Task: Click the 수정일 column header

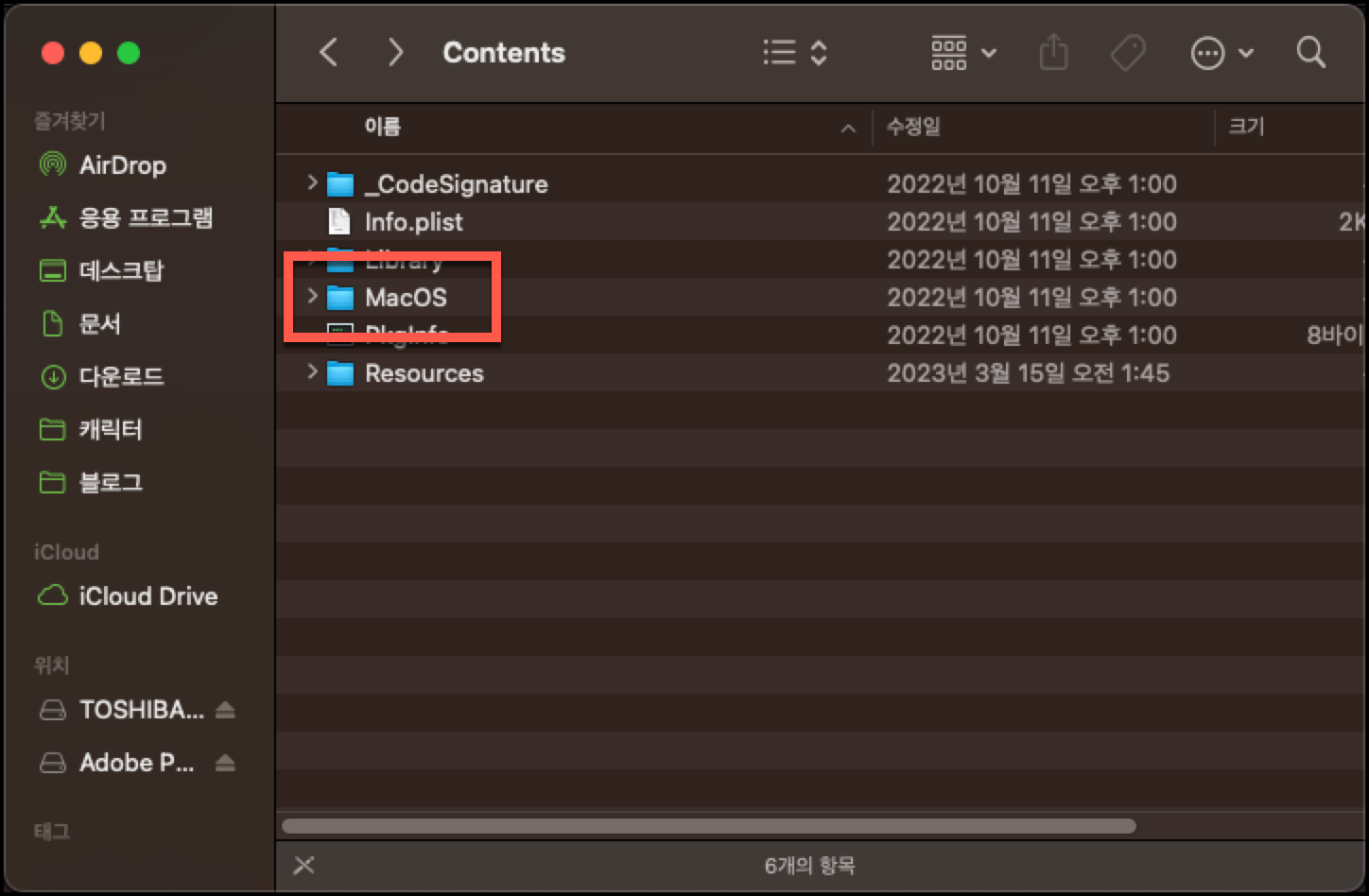Action: [913, 128]
